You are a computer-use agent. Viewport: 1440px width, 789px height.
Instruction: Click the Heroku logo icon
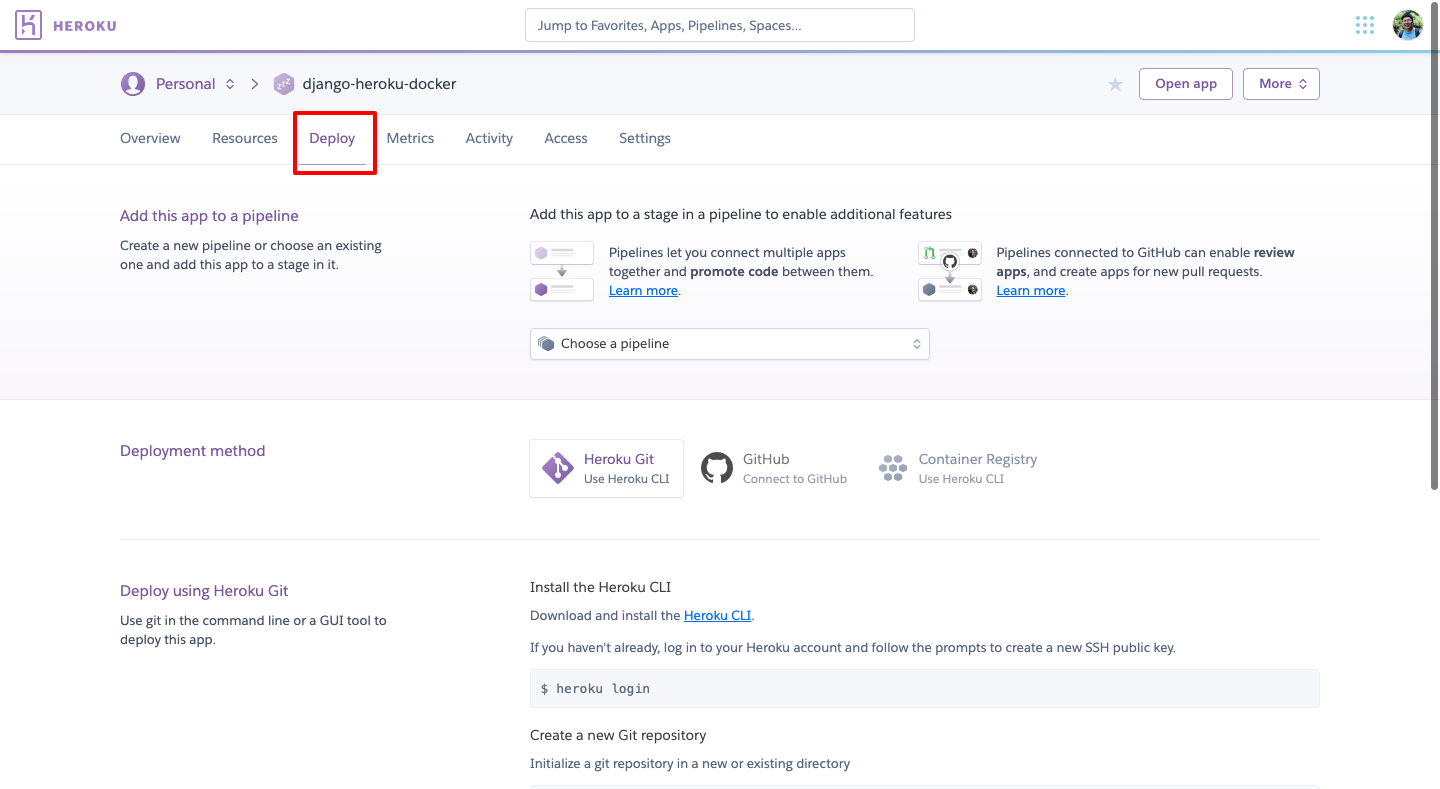click(x=29, y=25)
